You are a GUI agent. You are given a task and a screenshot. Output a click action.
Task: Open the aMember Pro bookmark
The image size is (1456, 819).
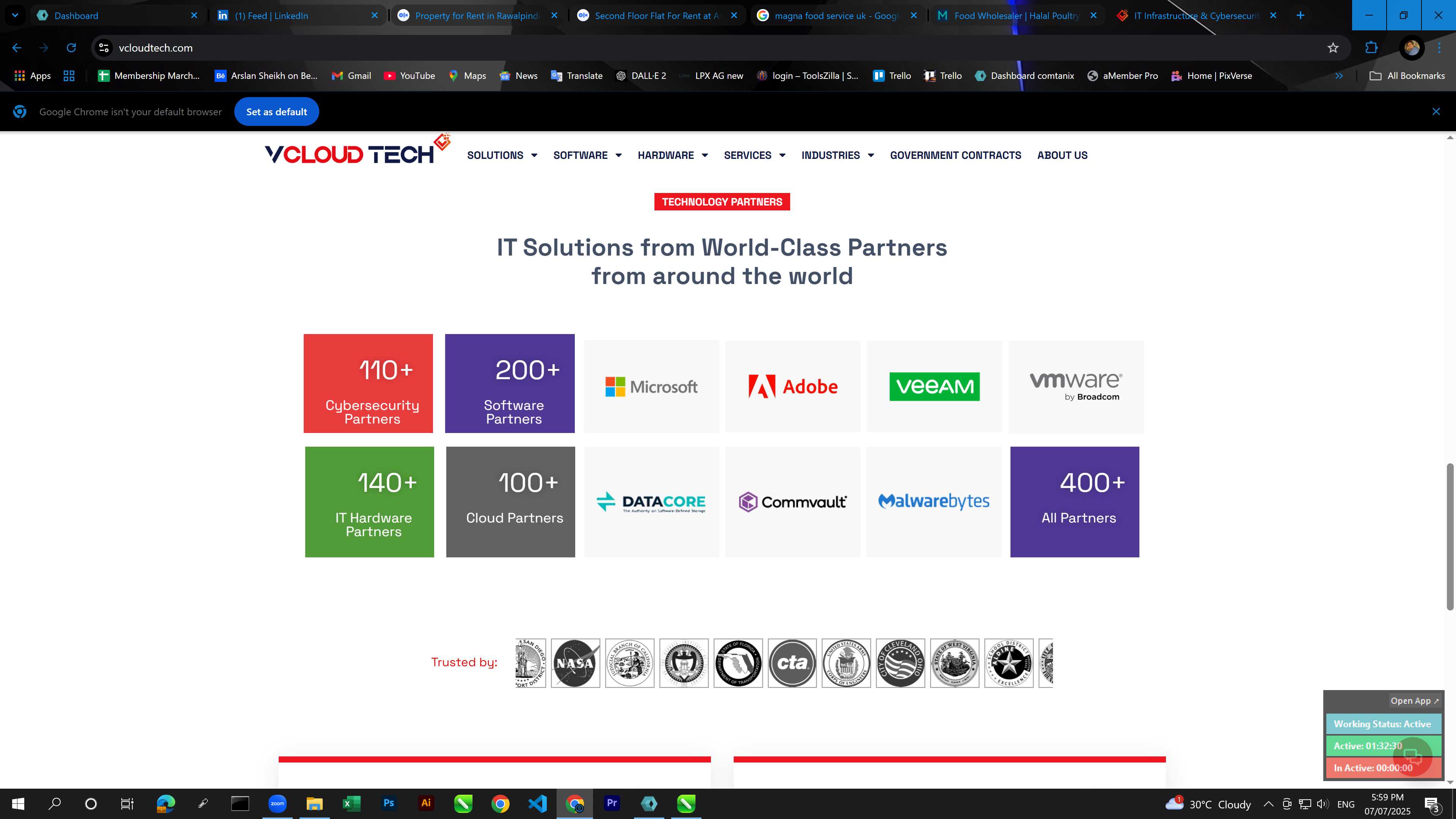click(x=1122, y=76)
